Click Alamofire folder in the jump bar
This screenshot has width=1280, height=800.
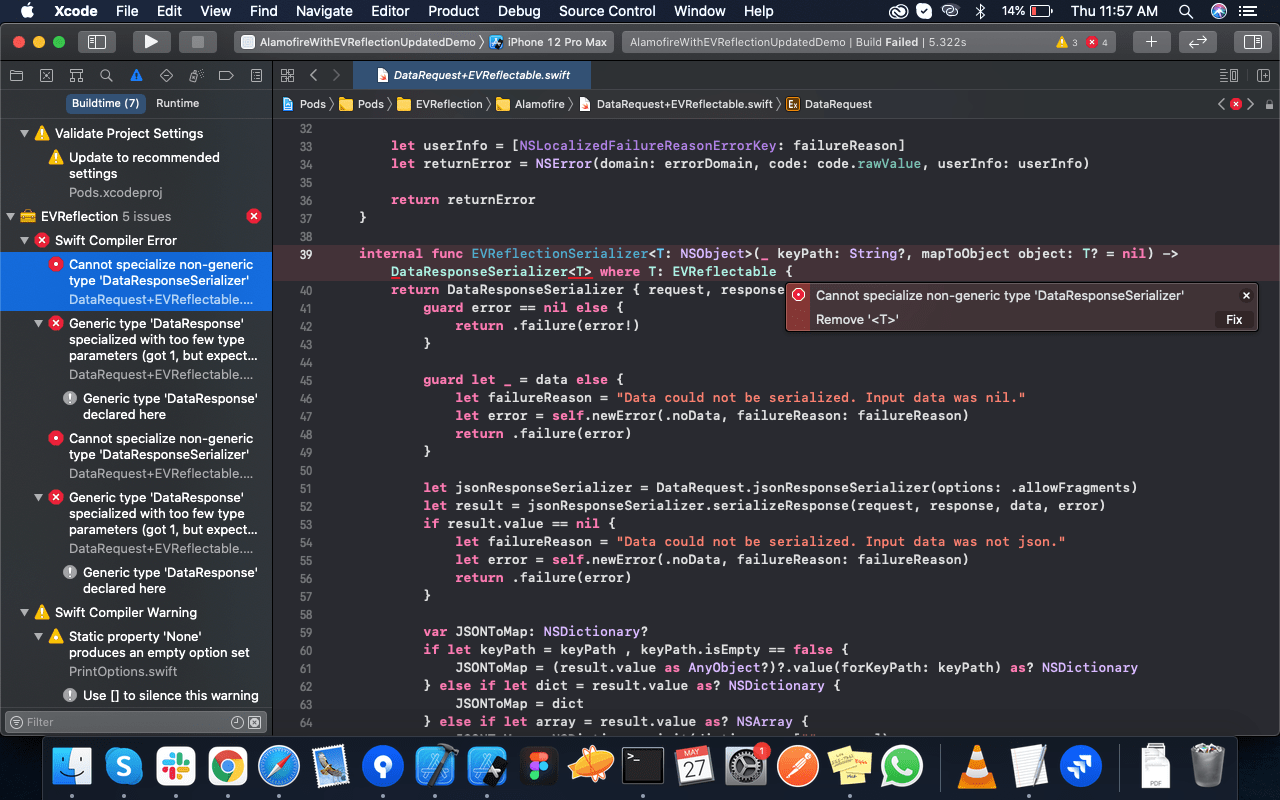(531, 104)
